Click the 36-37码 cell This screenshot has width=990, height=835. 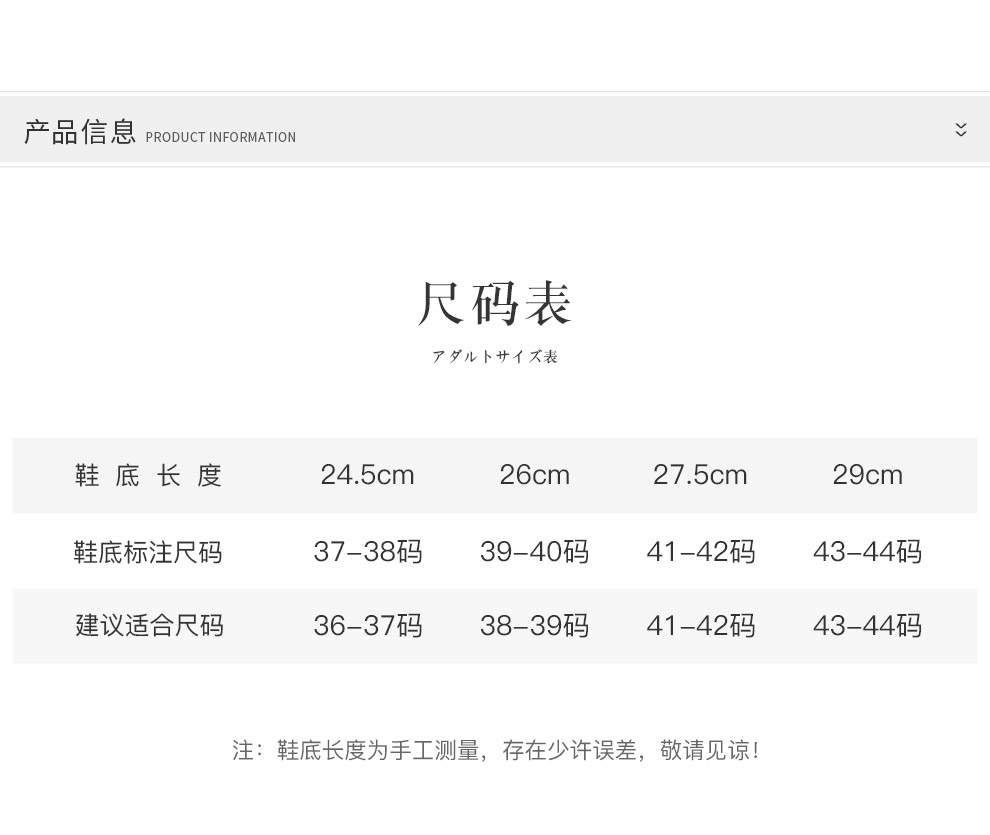368,625
